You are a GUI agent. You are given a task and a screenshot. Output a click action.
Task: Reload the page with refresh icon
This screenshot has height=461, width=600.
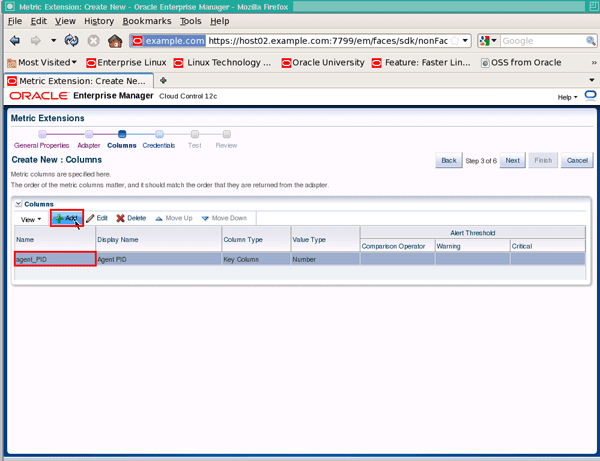pyautogui.click(x=72, y=41)
